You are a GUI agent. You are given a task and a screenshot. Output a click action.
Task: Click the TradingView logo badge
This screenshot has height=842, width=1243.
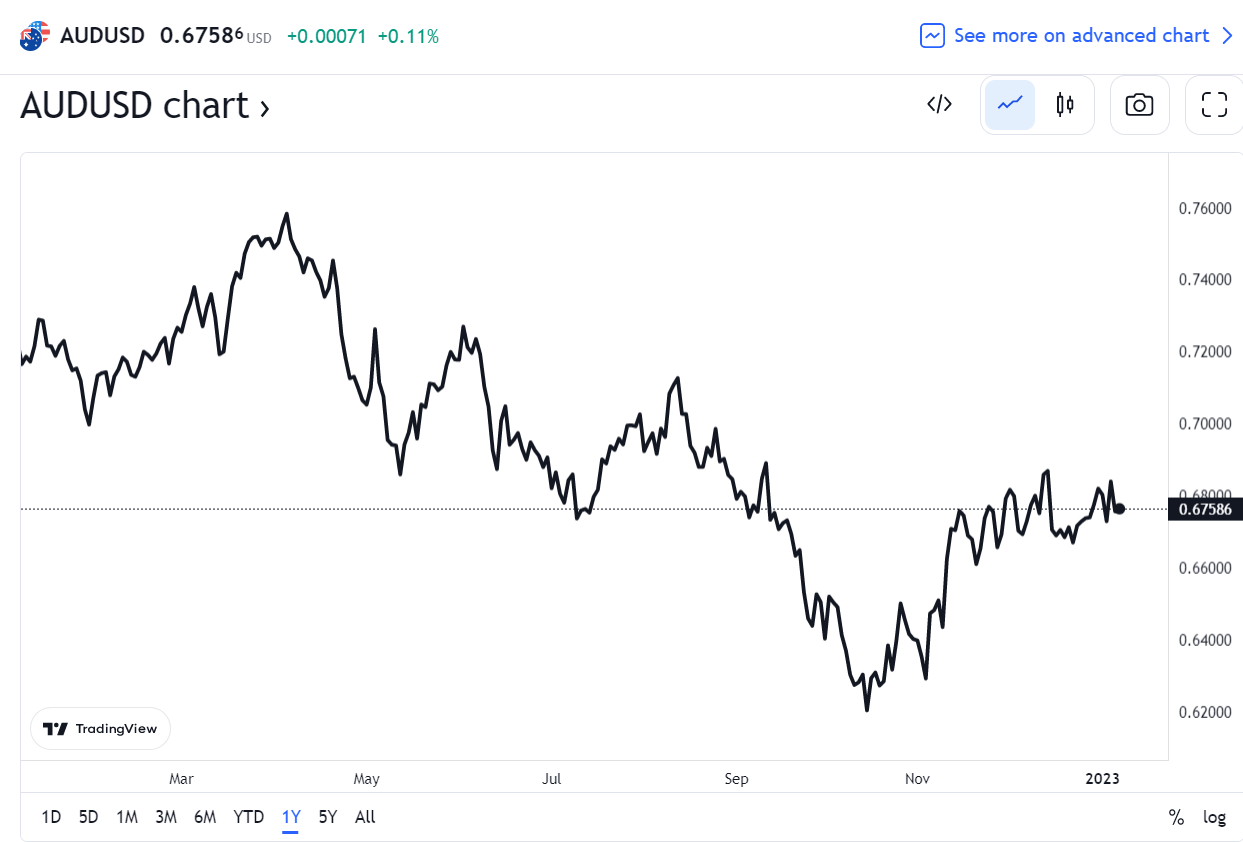(101, 729)
